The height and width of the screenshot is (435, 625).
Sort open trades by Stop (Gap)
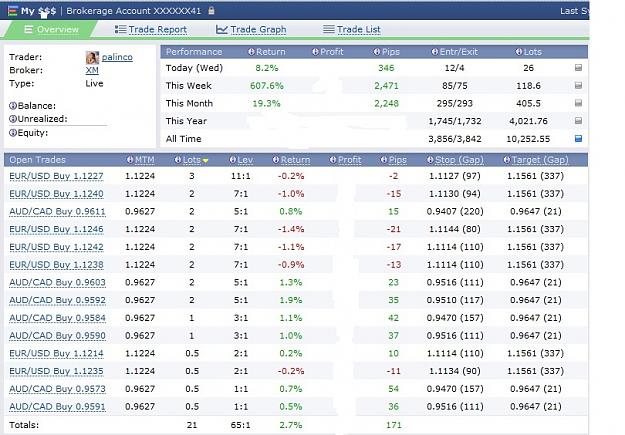[x=459, y=160]
